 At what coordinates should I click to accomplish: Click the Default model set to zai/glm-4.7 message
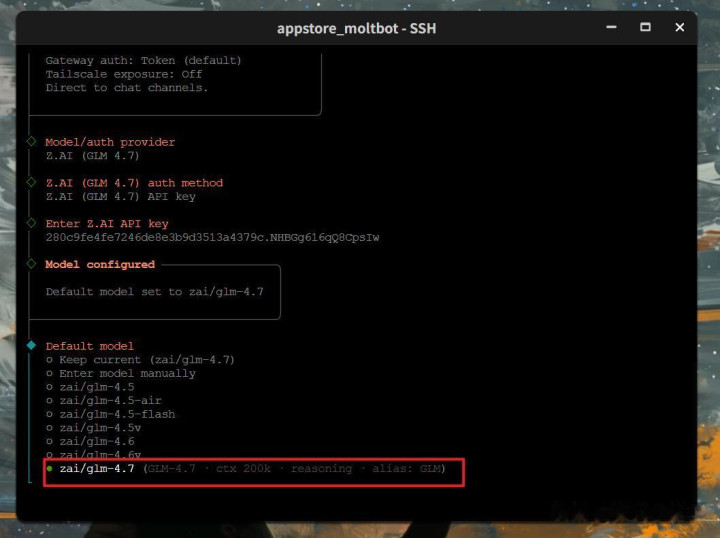pos(153,292)
